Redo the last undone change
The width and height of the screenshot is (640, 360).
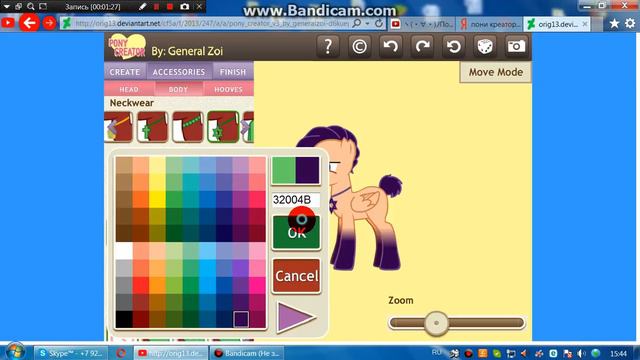click(x=422, y=47)
